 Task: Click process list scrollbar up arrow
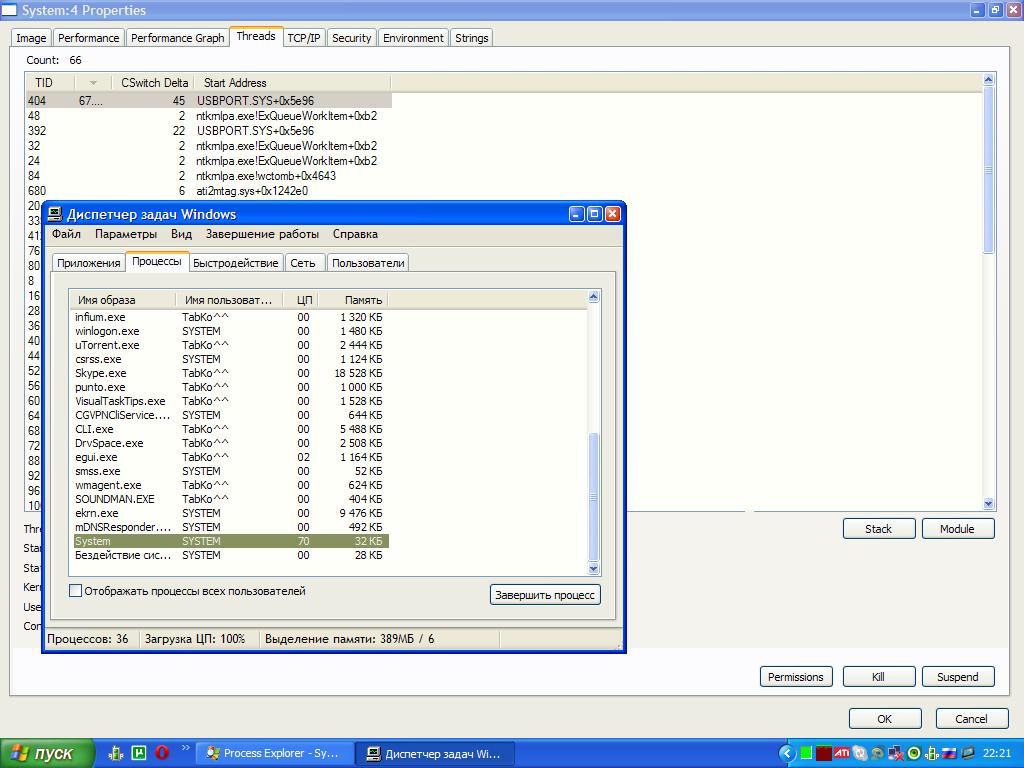594,297
